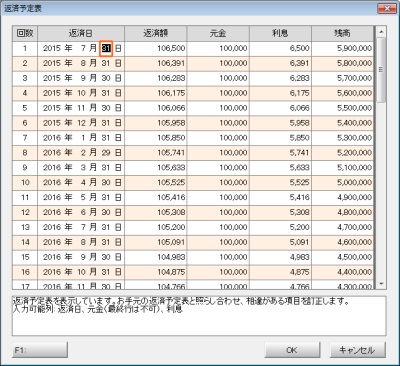
Task: Click the 元金 column header
Action: tap(218, 33)
